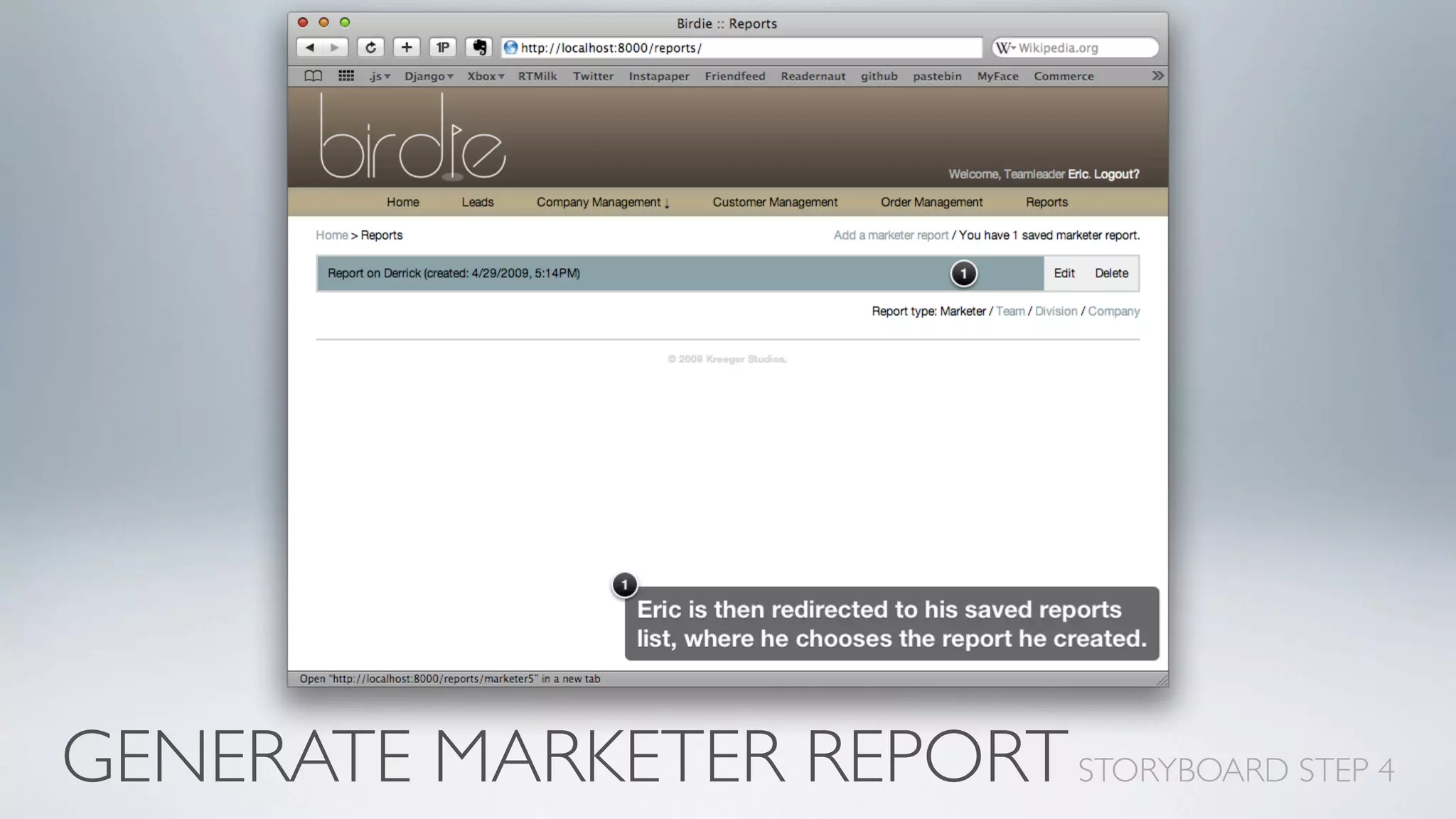Open the Wikipedia search engine dropdown
The height and width of the screenshot is (819, 1456).
[1005, 48]
